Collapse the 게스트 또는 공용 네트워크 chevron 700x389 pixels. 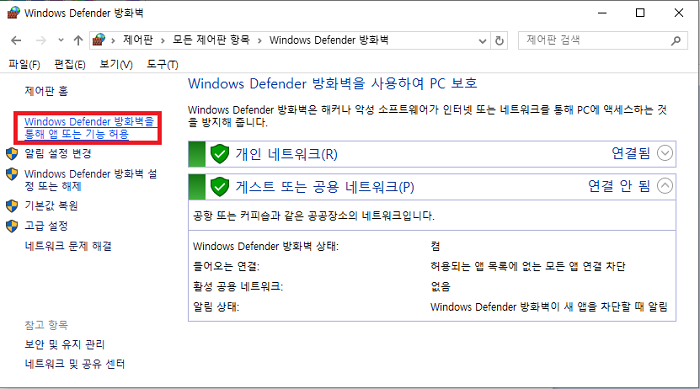point(665,186)
